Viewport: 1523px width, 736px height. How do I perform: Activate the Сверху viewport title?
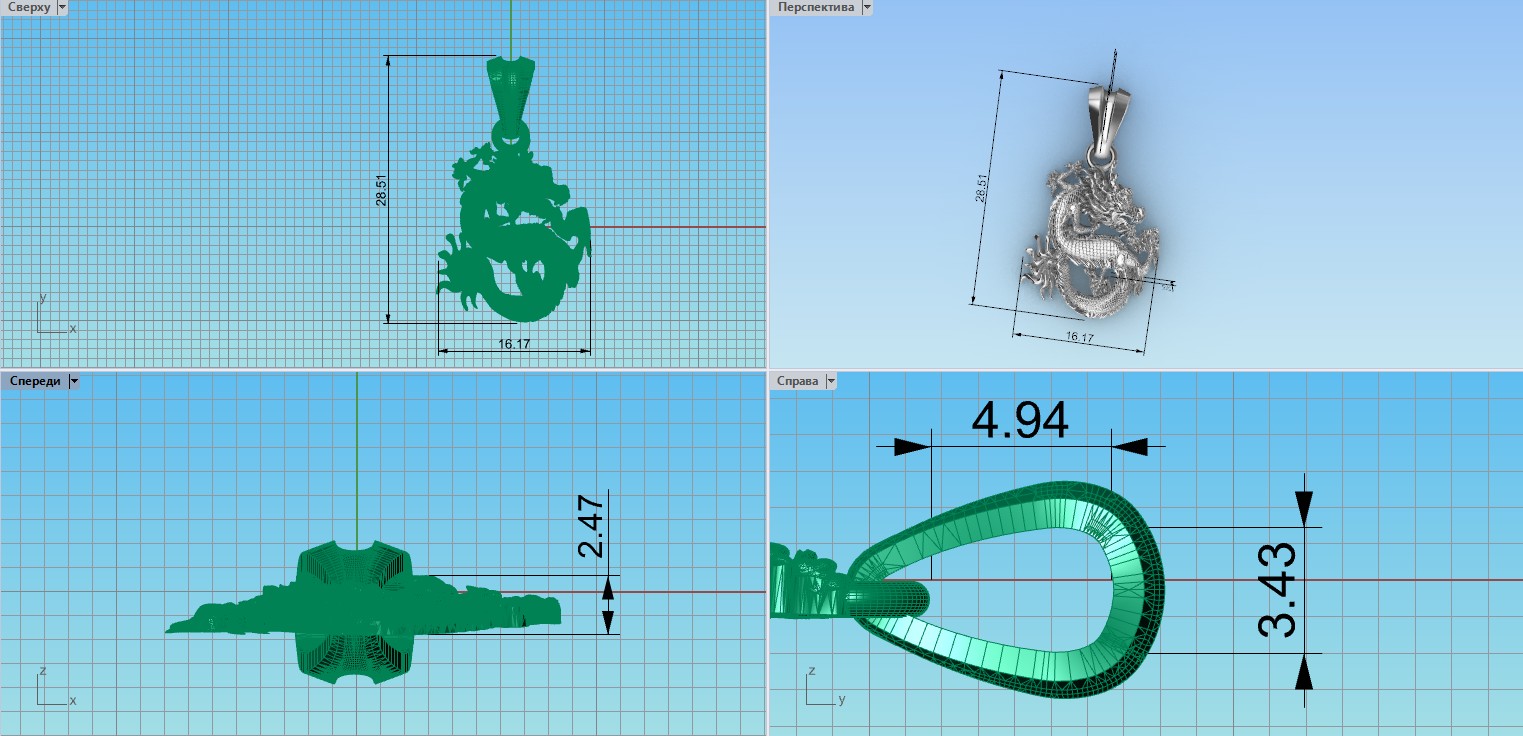28,7
